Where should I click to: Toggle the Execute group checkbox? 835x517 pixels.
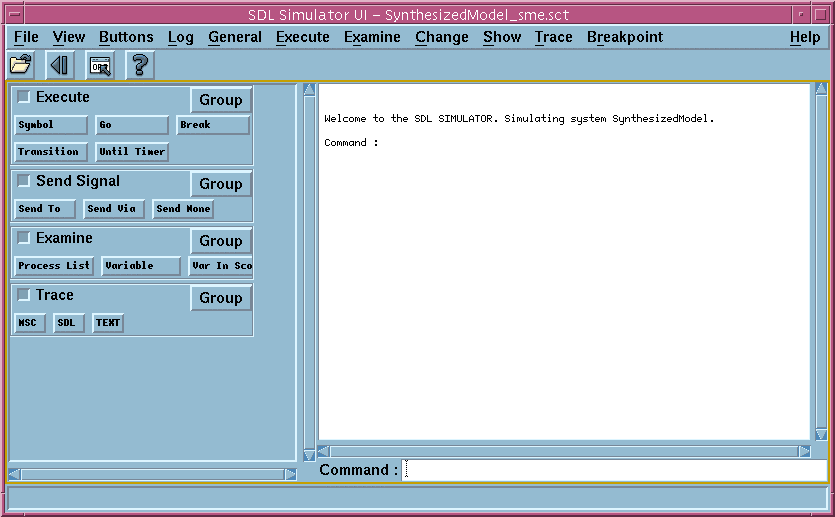click(23, 97)
